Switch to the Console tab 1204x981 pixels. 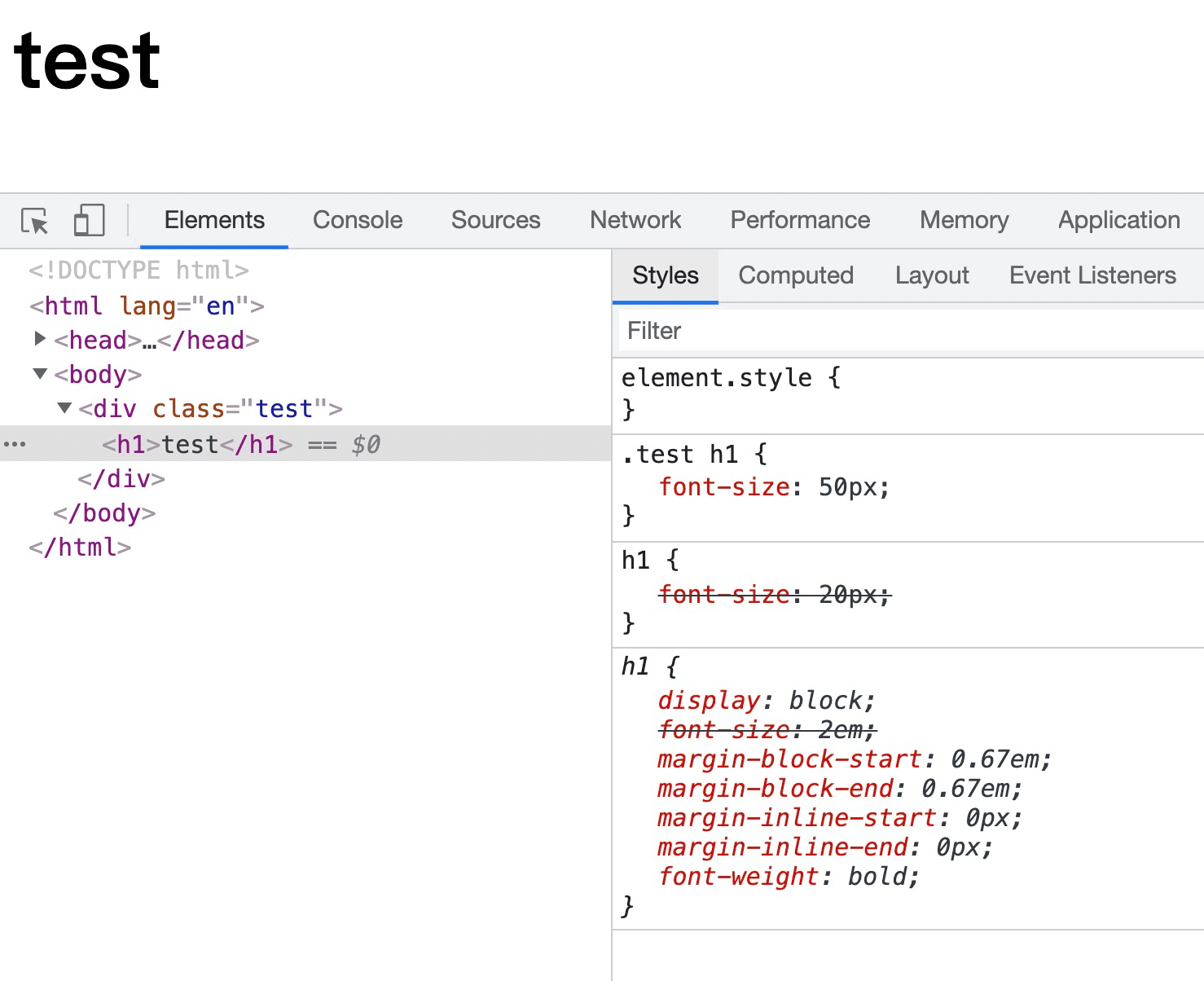tap(357, 220)
